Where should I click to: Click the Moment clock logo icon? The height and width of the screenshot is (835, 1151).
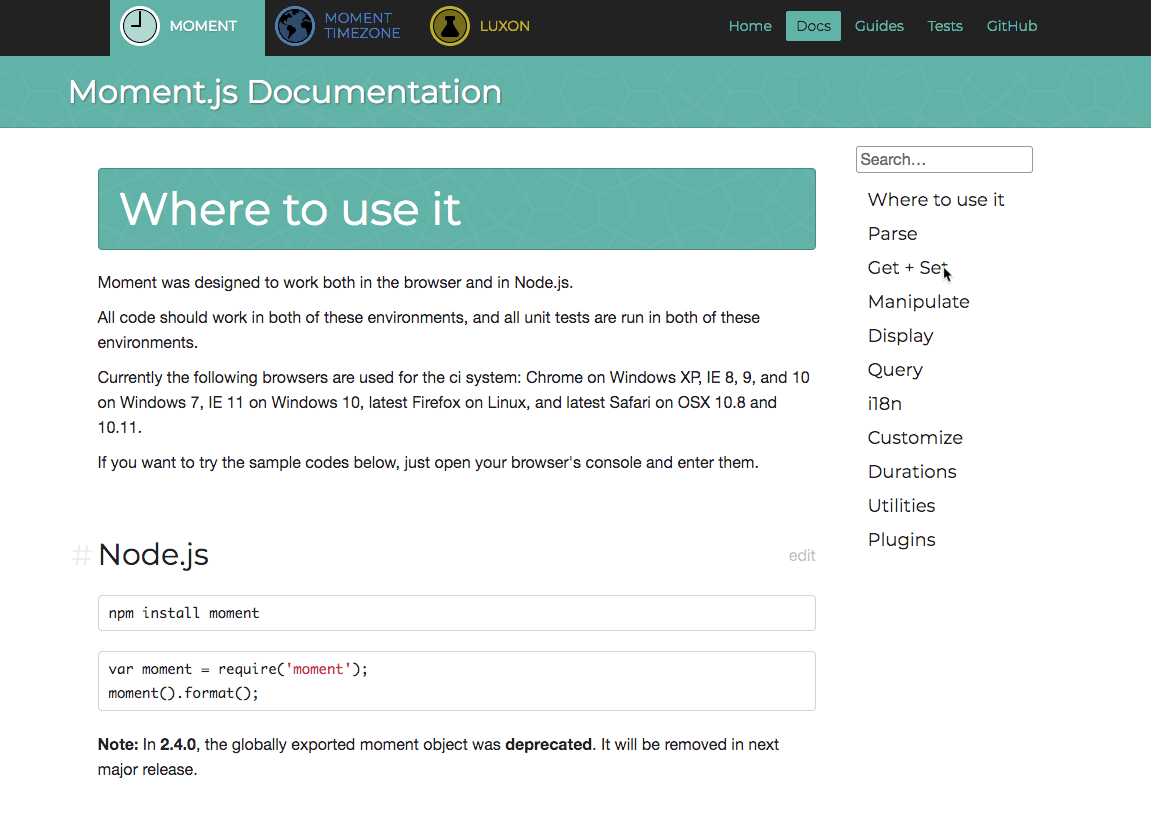coord(139,26)
